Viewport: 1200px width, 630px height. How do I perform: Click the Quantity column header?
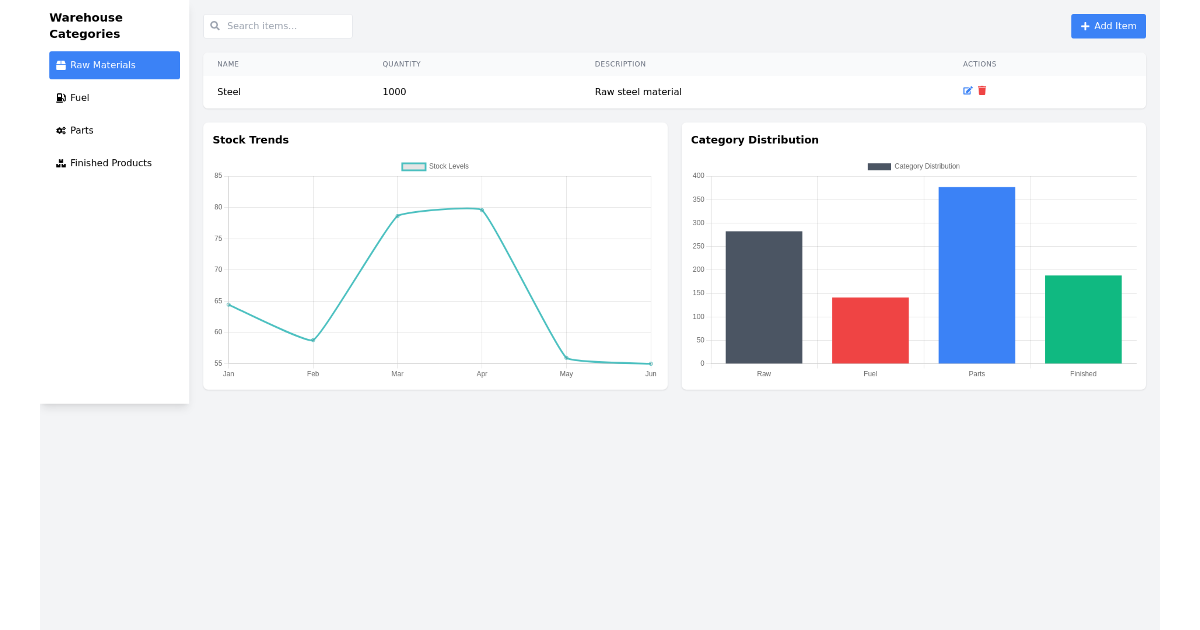[x=401, y=63]
